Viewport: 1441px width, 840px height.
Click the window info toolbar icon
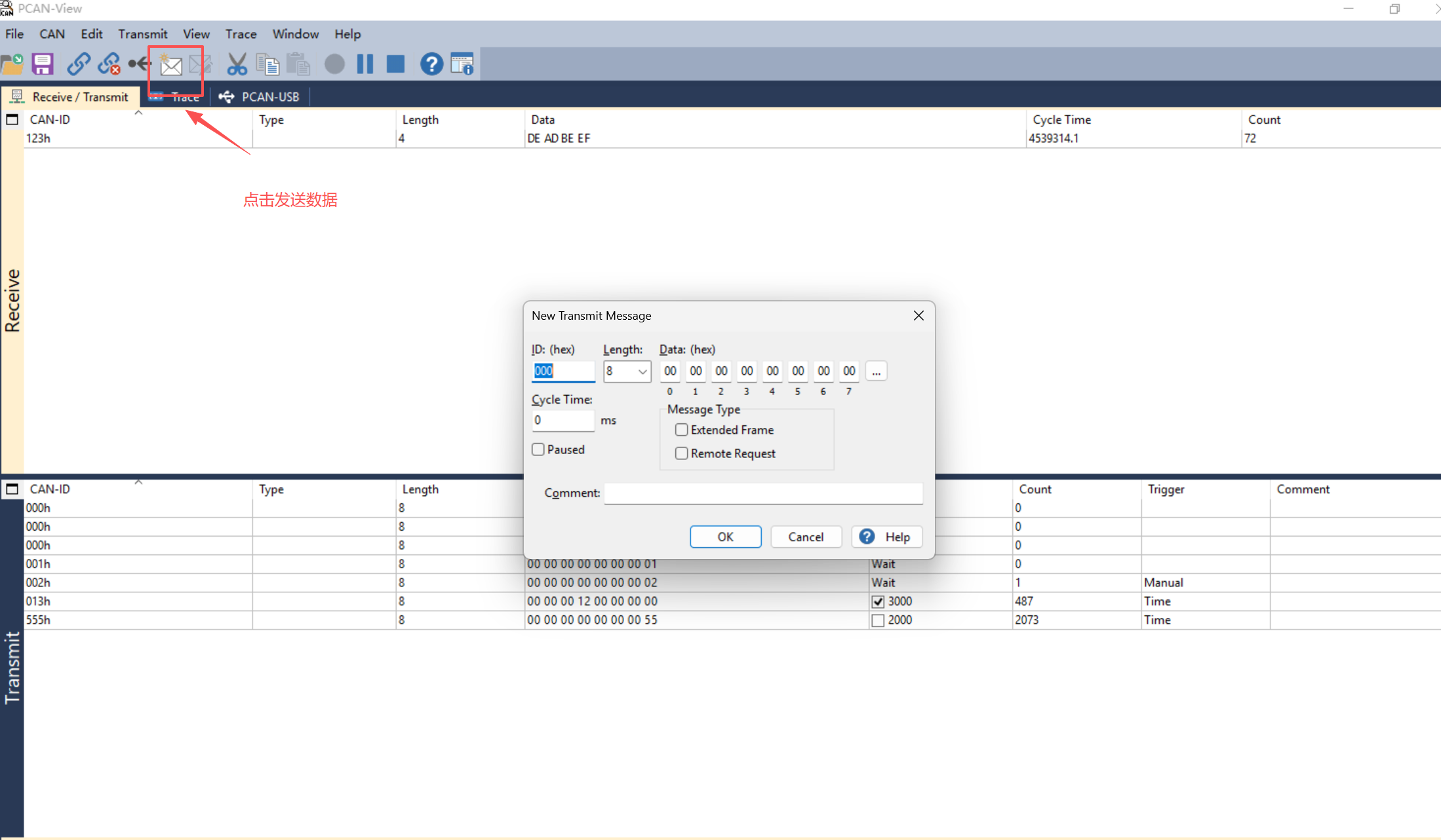(462, 64)
